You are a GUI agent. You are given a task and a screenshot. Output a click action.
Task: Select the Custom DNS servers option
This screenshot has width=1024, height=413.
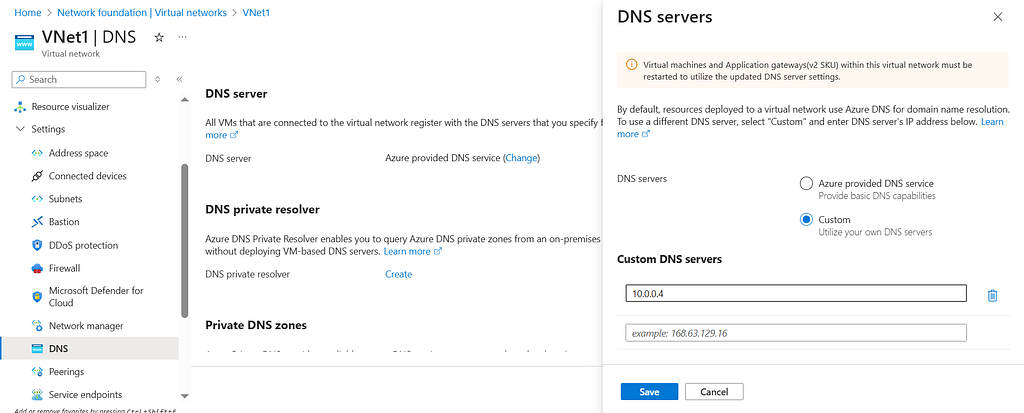(806, 220)
